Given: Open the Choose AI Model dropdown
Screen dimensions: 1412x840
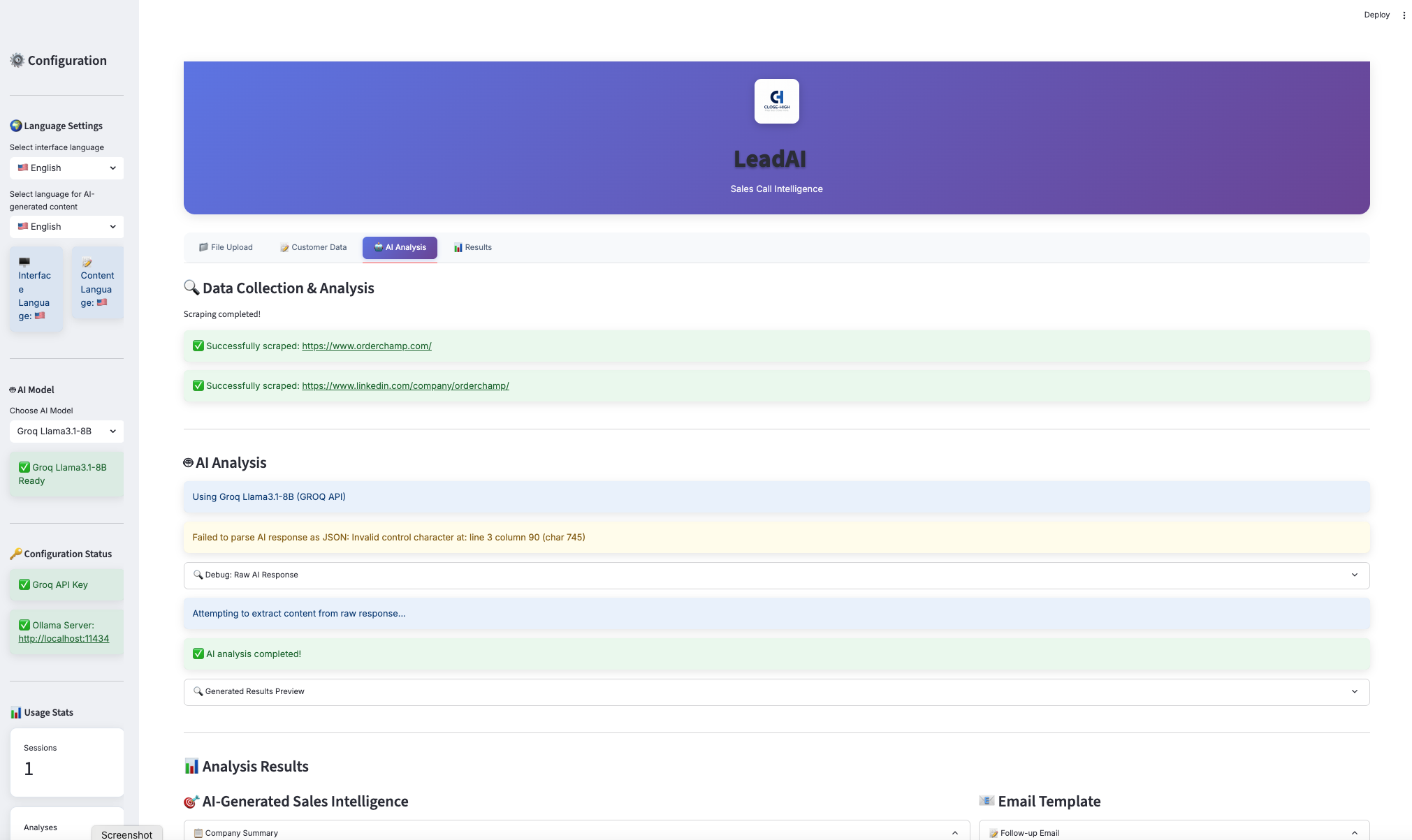Looking at the screenshot, I should (66, 431).
